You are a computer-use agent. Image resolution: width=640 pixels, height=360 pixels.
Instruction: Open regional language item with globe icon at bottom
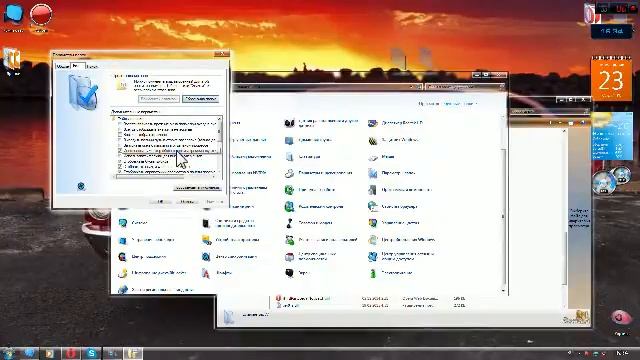(155, 289)
